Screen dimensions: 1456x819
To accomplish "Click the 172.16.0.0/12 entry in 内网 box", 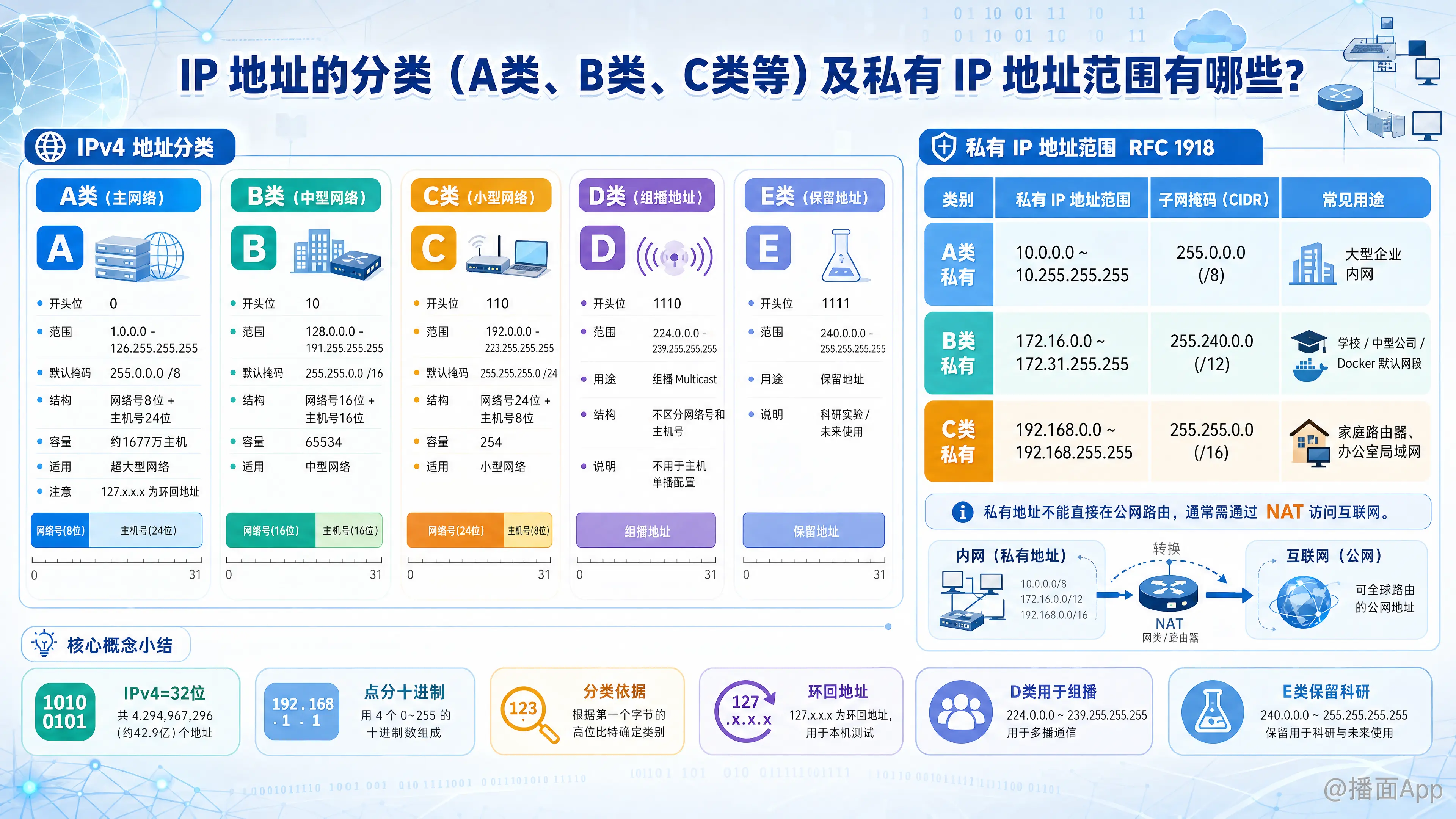I will (1051, 599).
